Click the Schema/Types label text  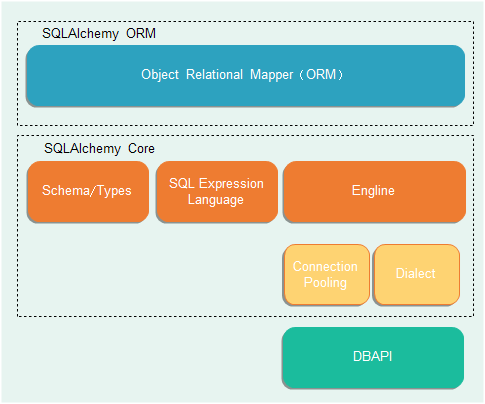[x=87, y=191]
